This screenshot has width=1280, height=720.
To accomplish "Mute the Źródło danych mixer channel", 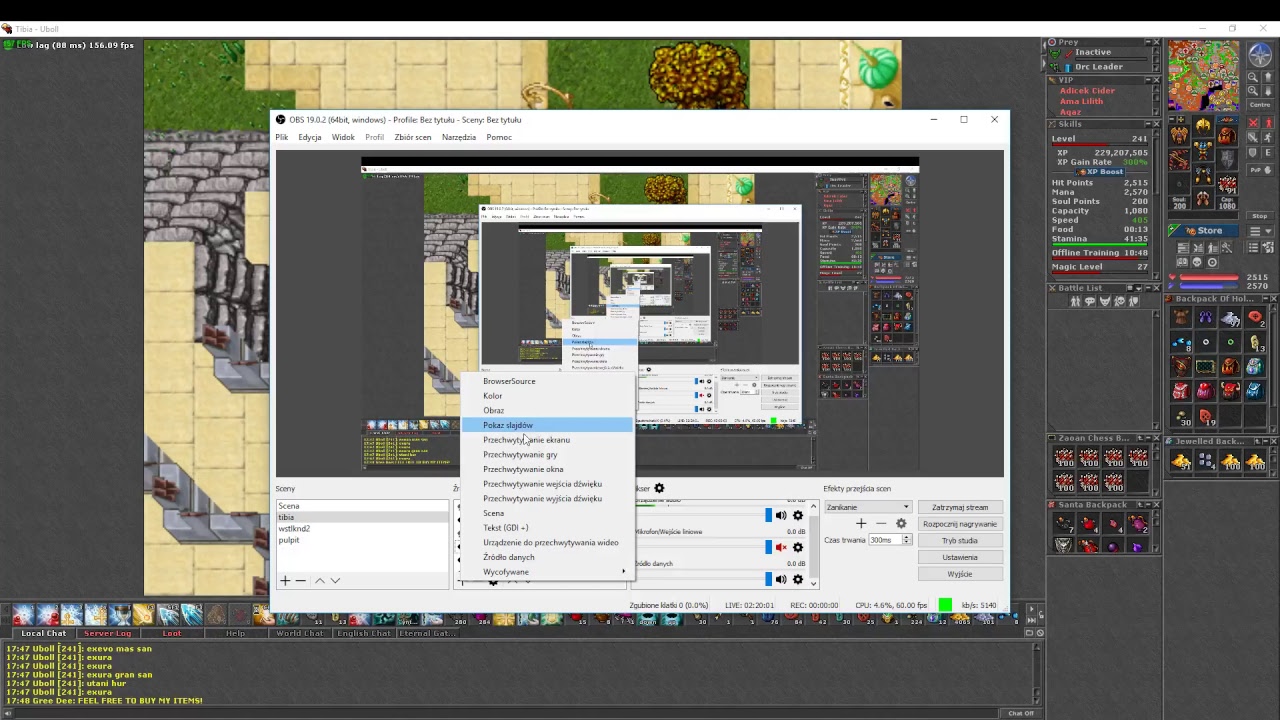I will pos(781,579).
